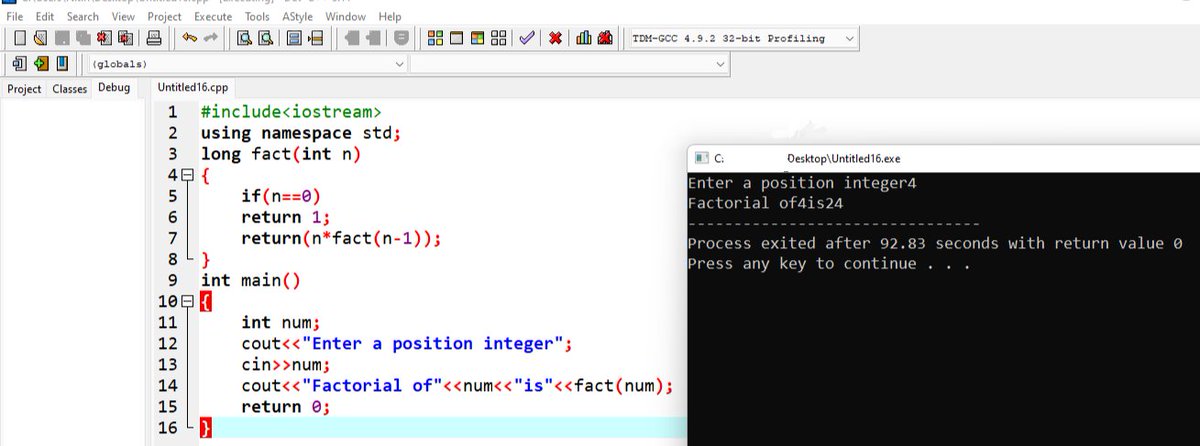Click line number 15 in the gutter
The image size is (1200, 446).
coord(167,406)
